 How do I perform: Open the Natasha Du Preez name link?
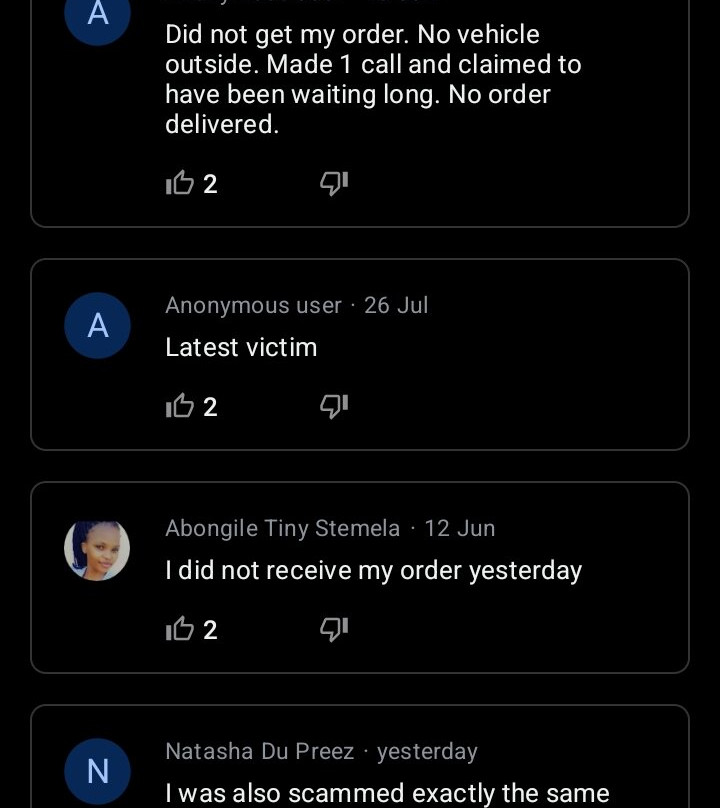[259, 751]
